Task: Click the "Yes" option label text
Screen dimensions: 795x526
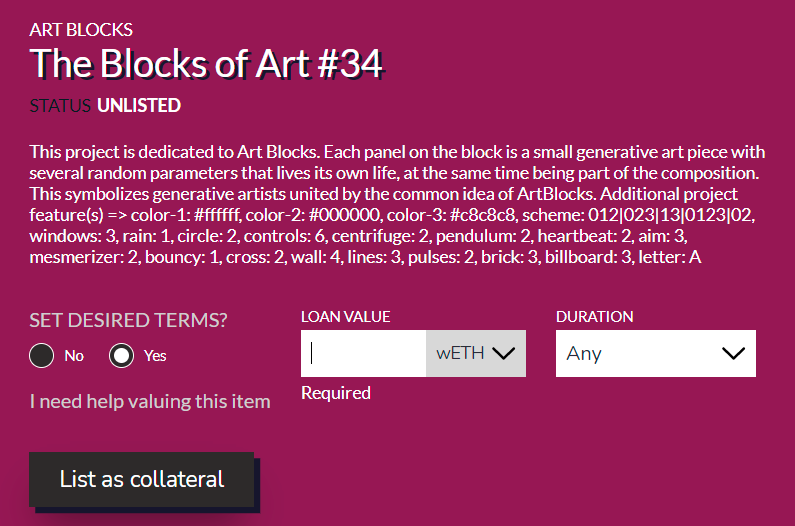Action: pyautogui.click(x=155, y=356)
